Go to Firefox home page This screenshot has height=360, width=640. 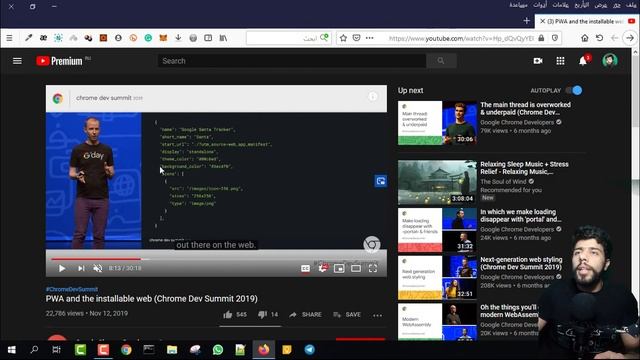pos(584,38)
